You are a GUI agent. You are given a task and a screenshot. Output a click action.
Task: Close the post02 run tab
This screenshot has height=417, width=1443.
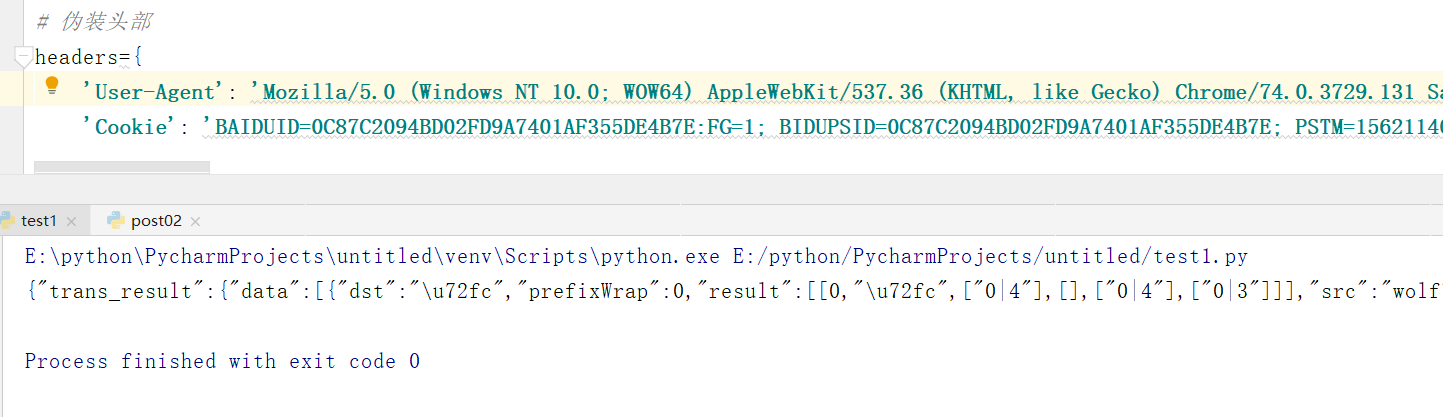(x=195, y=222)
